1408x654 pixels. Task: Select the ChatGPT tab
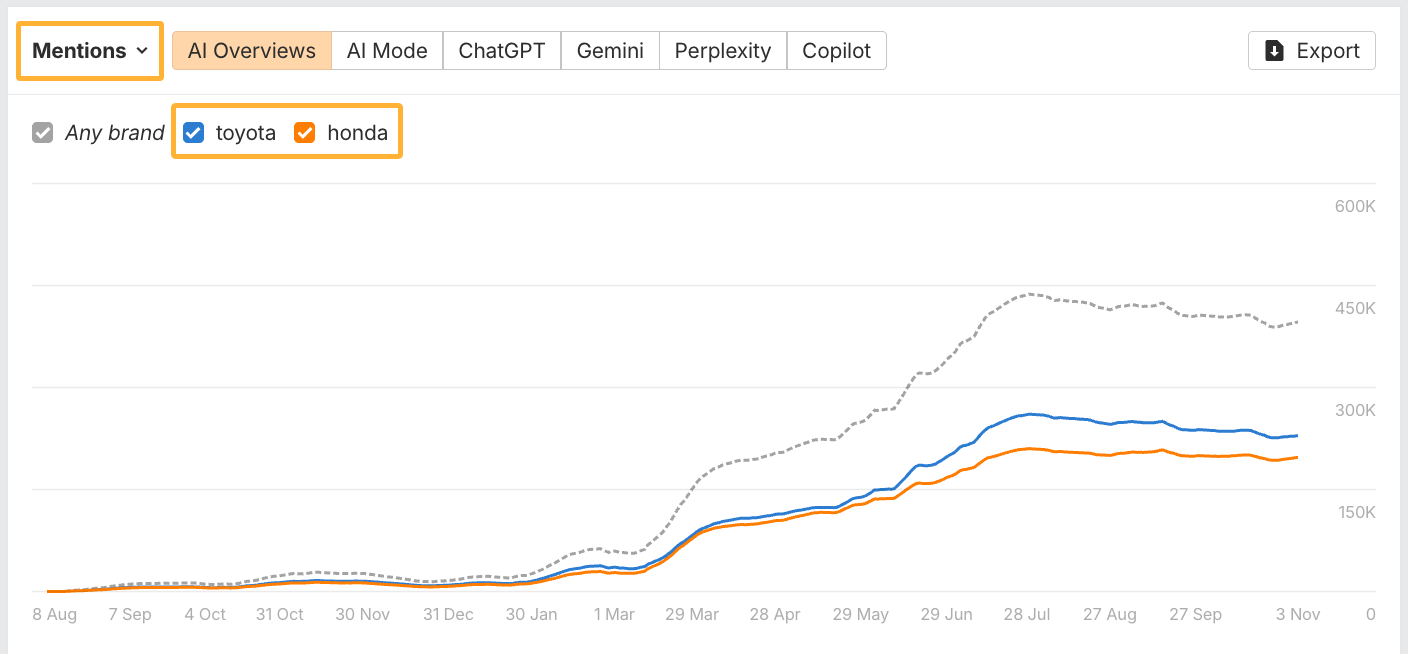[501, 50]
